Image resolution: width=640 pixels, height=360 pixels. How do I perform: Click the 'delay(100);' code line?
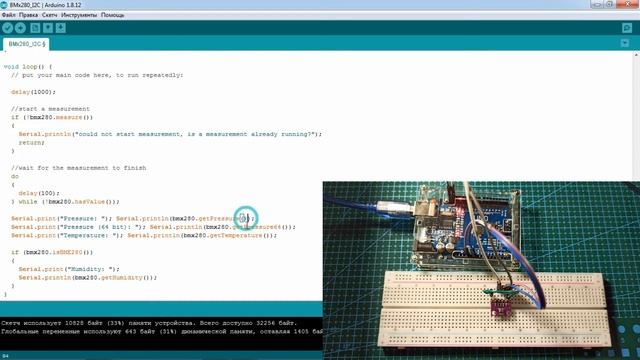point(39,193)
